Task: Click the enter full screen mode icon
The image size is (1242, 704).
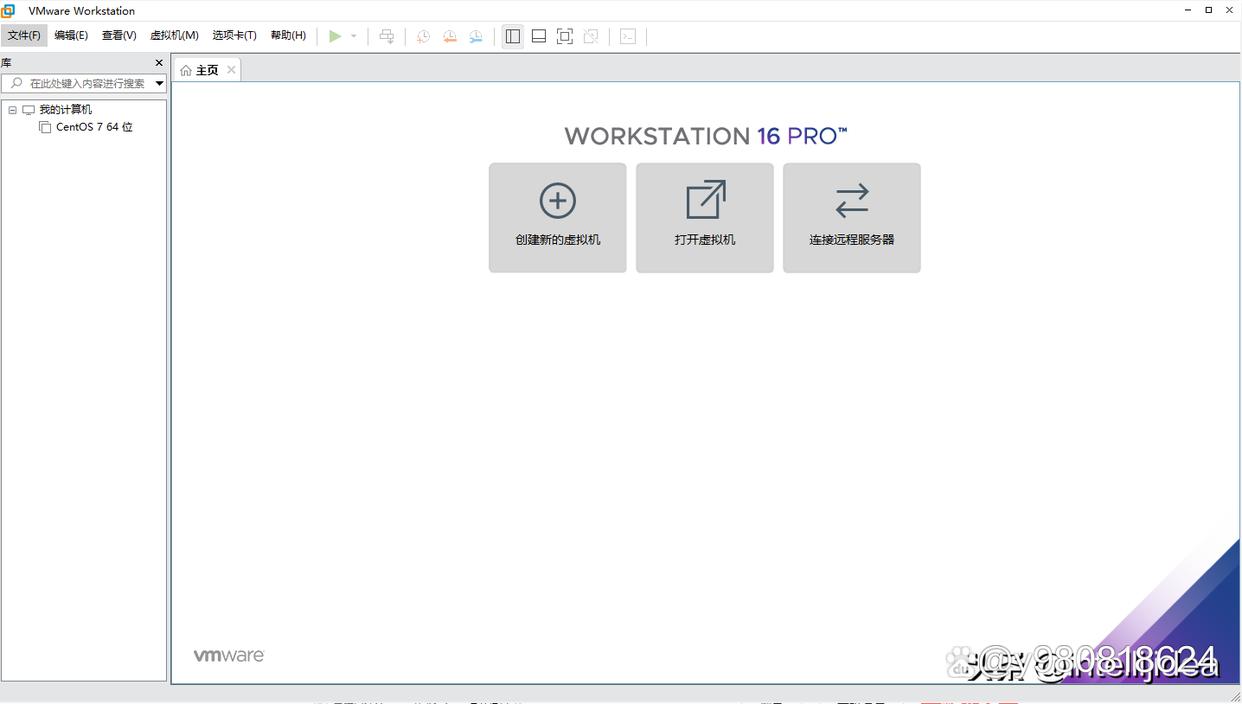Action: tap(565, 36)
